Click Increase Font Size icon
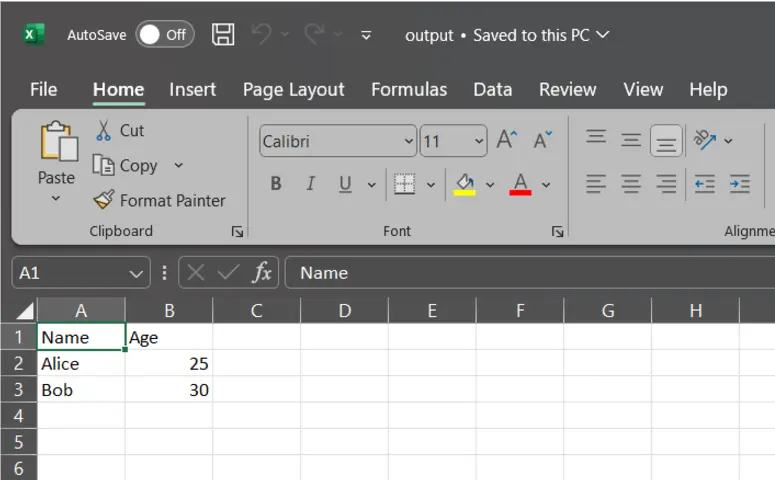Image resolution: width=775 pixels, height=480 pixels. [507, 140]
